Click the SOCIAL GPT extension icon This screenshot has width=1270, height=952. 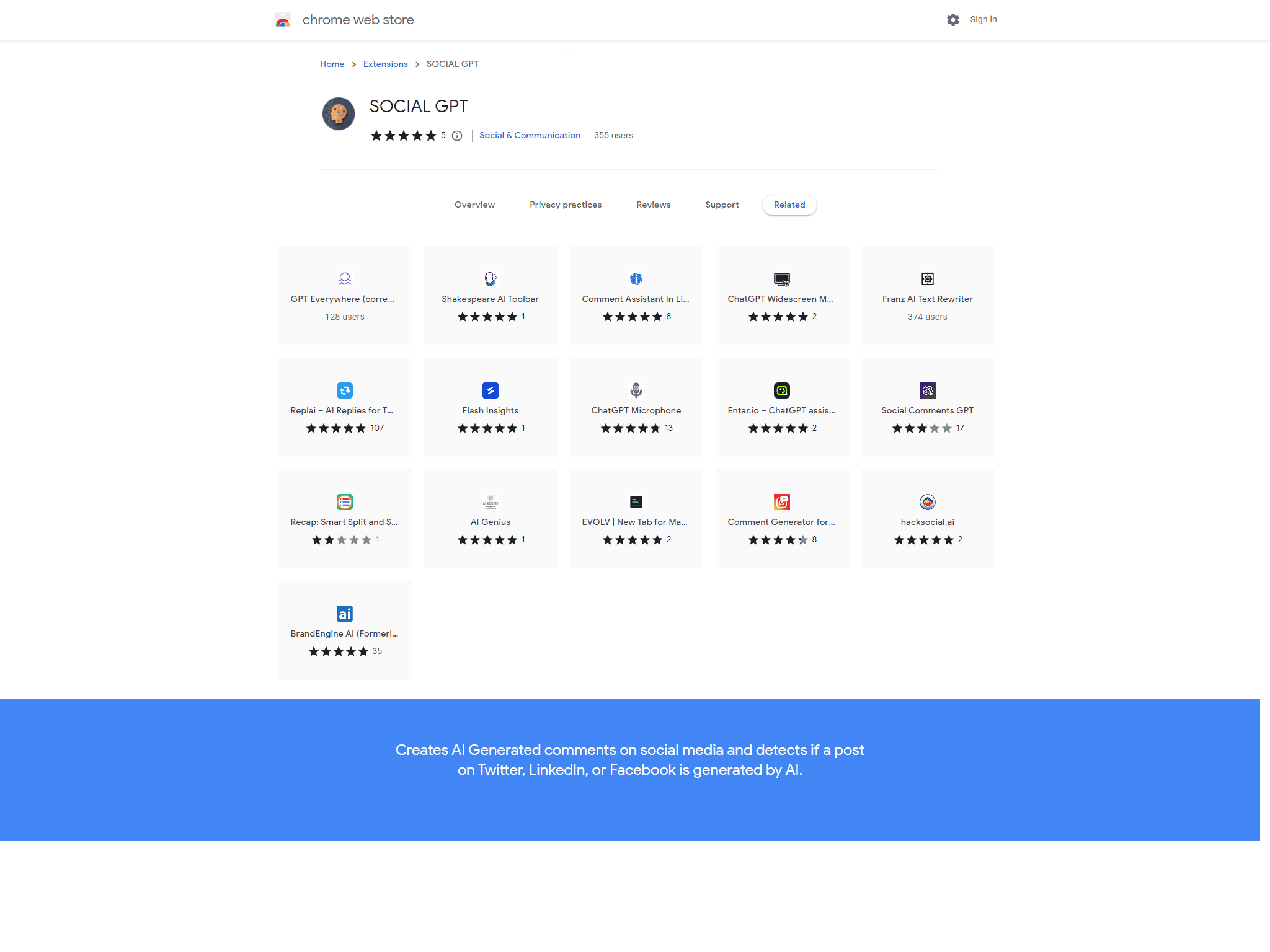(x=339, y=113)
